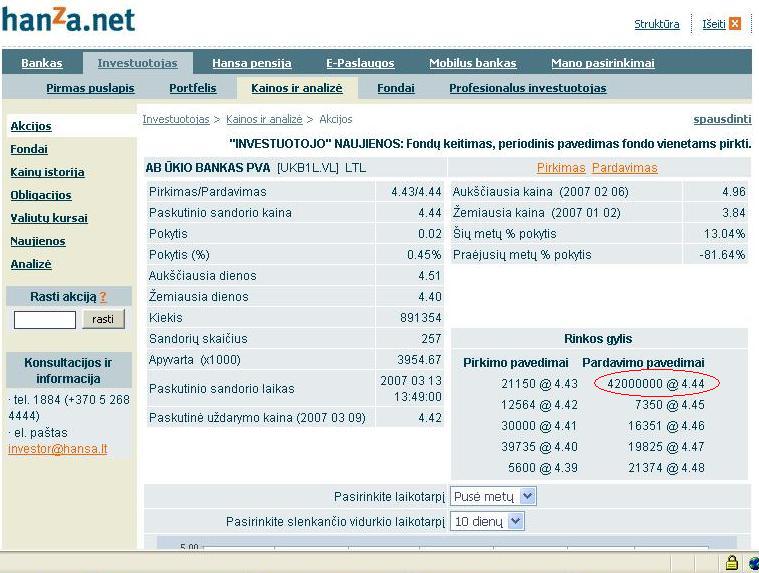Click the padlock icon in status bar
This screenshot has height=573, width=759.
(731, 562)
